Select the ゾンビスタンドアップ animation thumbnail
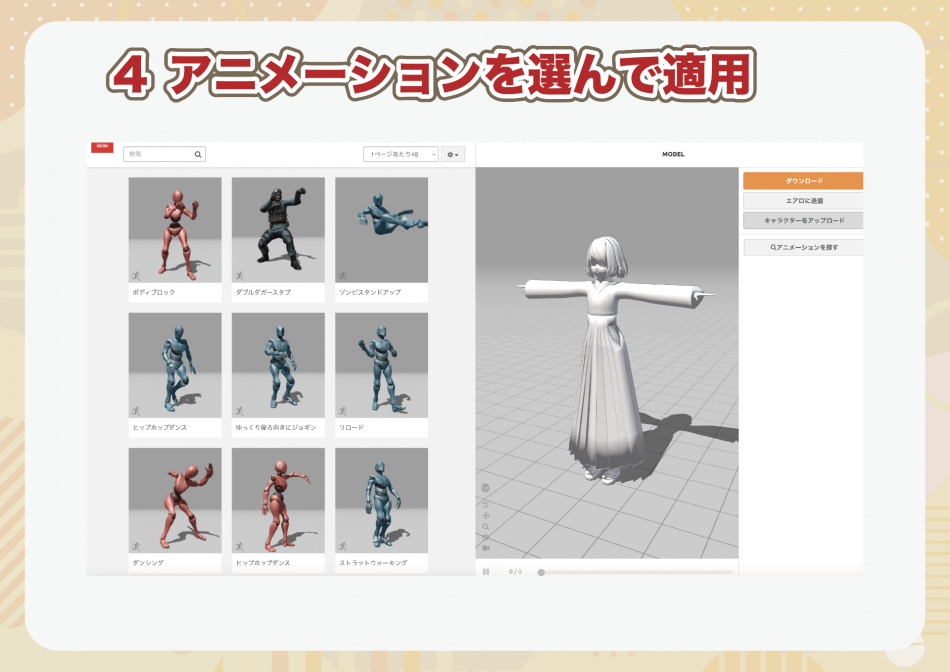 coord(382,230)
